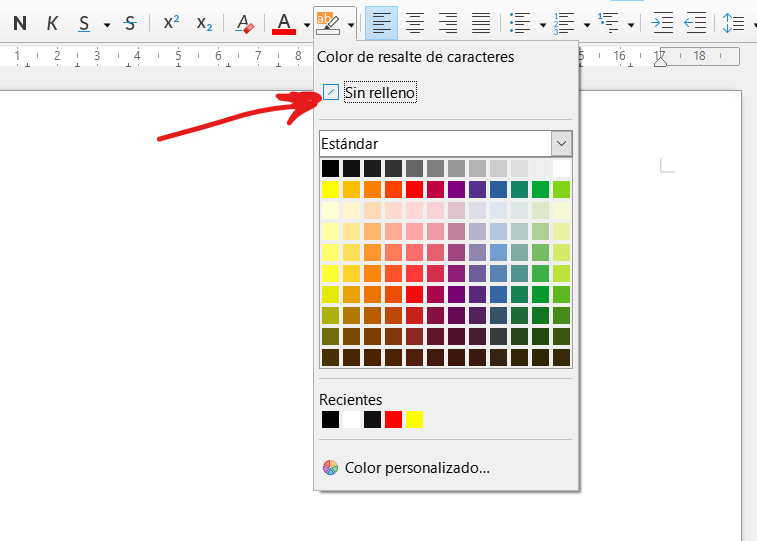This screenshot has height=541, width=757.
Task: Open the Estándar palette dropdown
Action: (x=561, y=144)
